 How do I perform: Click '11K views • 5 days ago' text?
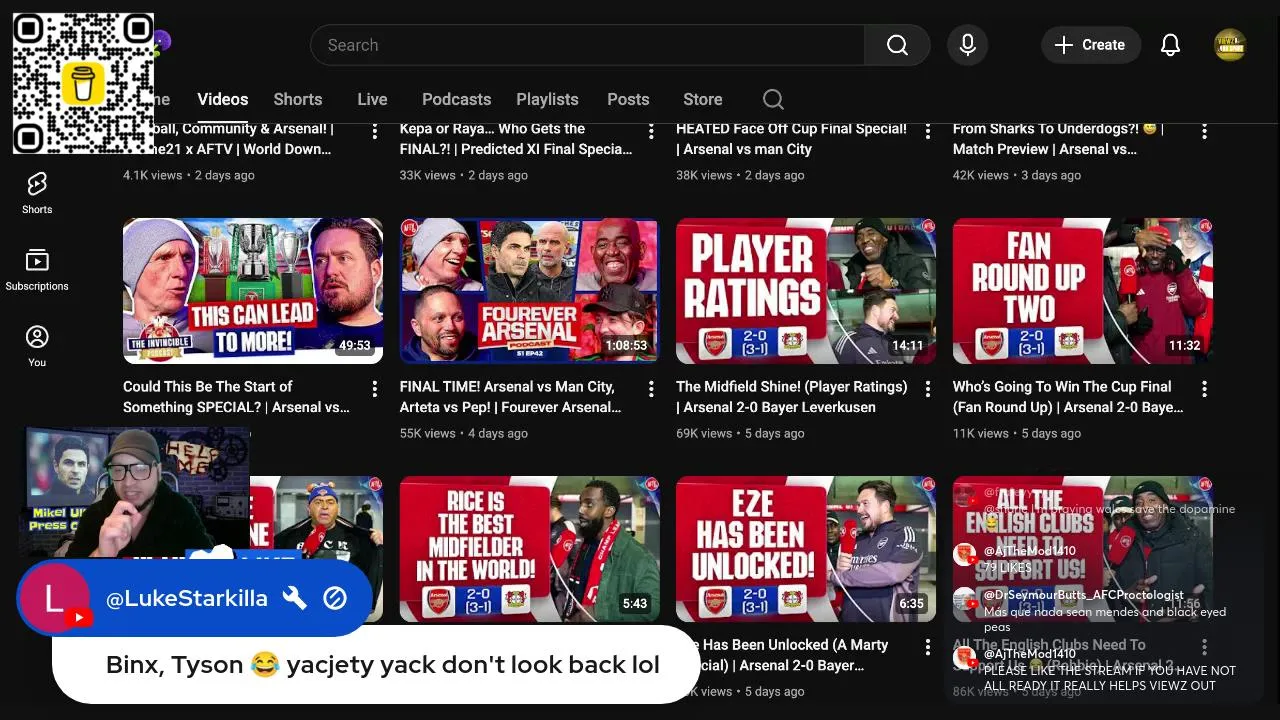coord(1016,433)
